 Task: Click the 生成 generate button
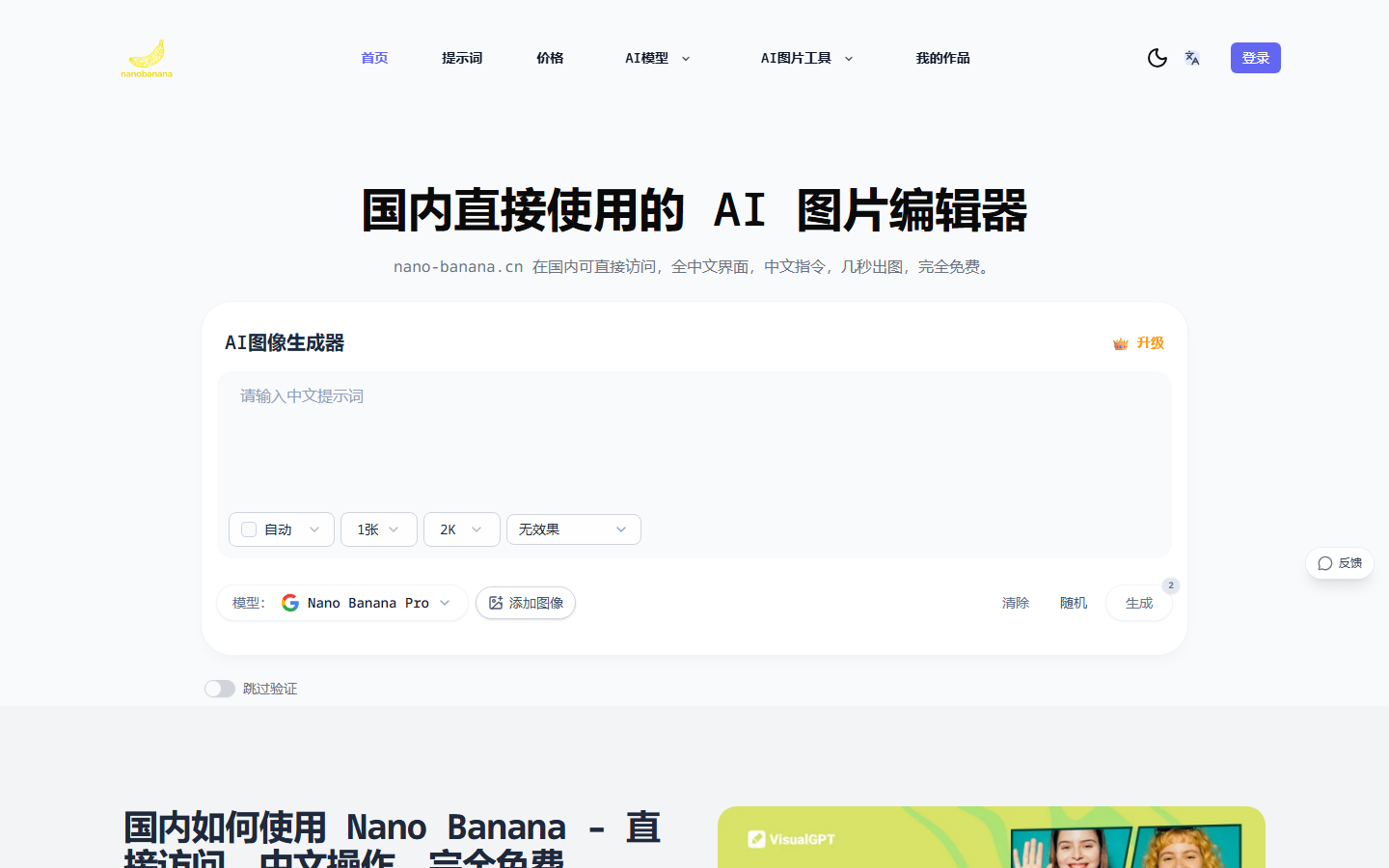click(x=1139, y=603)
